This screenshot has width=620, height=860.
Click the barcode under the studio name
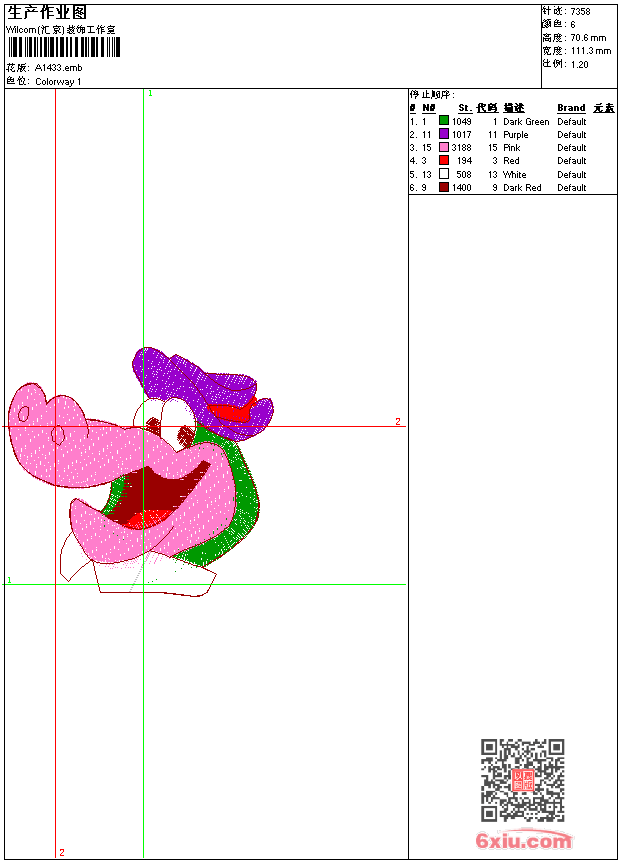point(63,47)
